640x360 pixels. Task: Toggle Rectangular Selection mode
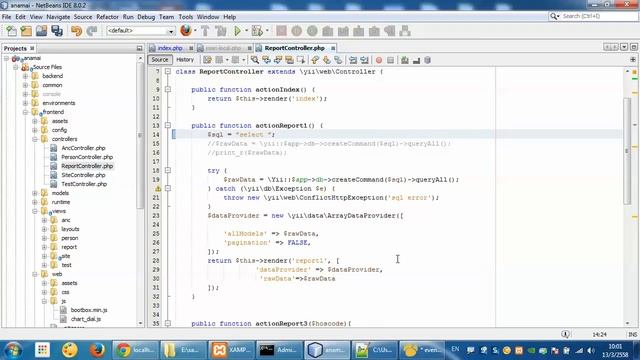[301, 60]
